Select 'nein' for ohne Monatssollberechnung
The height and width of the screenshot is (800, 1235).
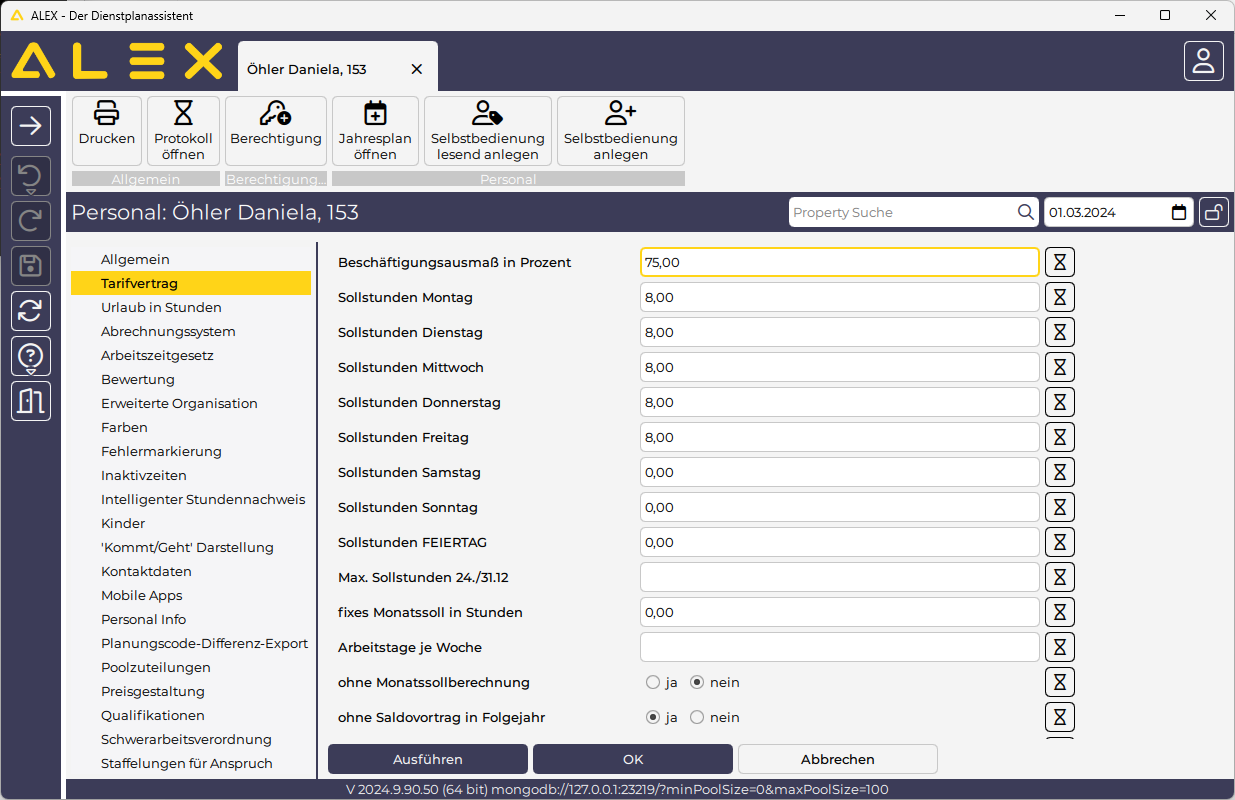click(x=697, y=683)
